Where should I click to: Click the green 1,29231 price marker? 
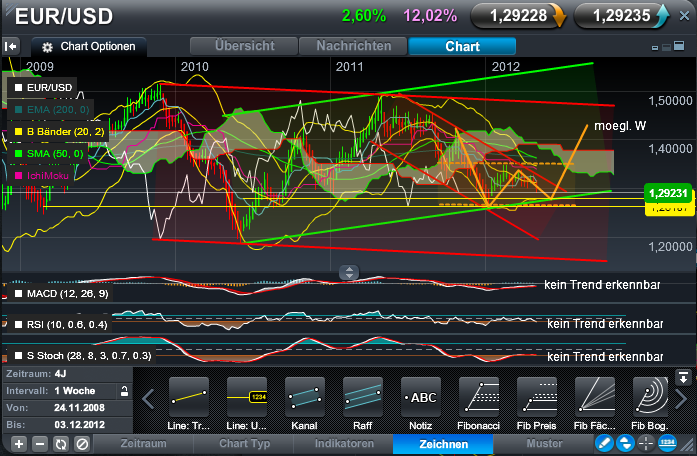pos(668,193)
